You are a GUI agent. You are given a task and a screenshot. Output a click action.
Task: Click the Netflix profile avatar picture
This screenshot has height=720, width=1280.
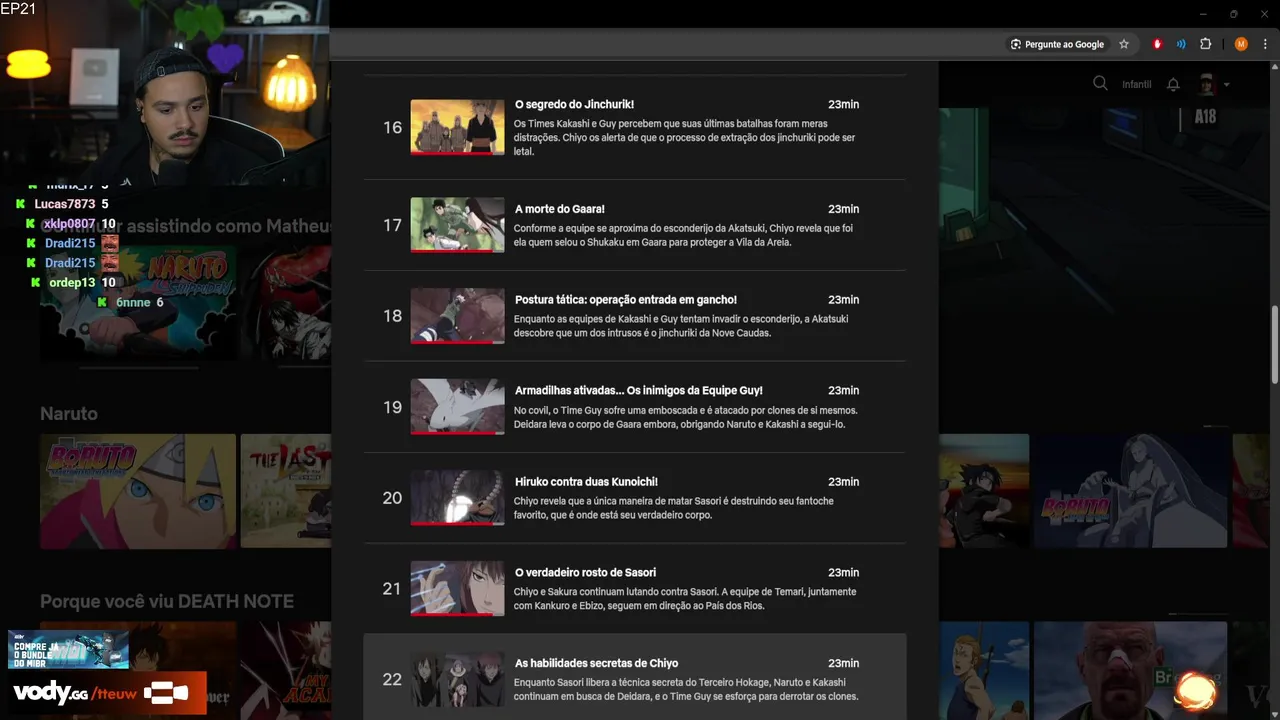[x=1207, y=84]
